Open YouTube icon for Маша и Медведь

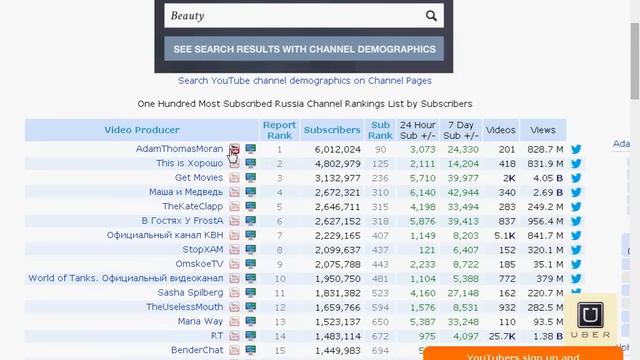click(234, 192)
